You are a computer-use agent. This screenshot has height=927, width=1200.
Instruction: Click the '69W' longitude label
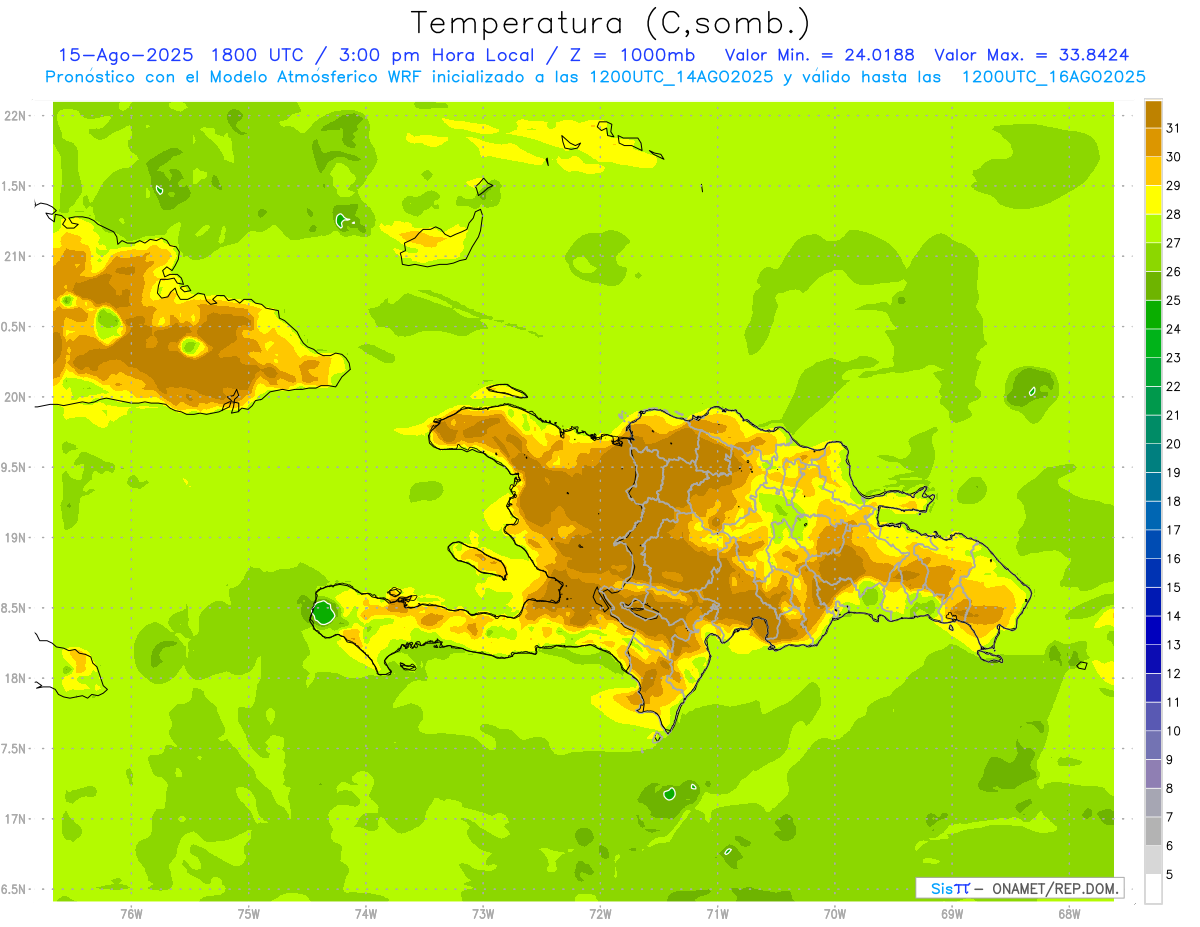(951, 914)
